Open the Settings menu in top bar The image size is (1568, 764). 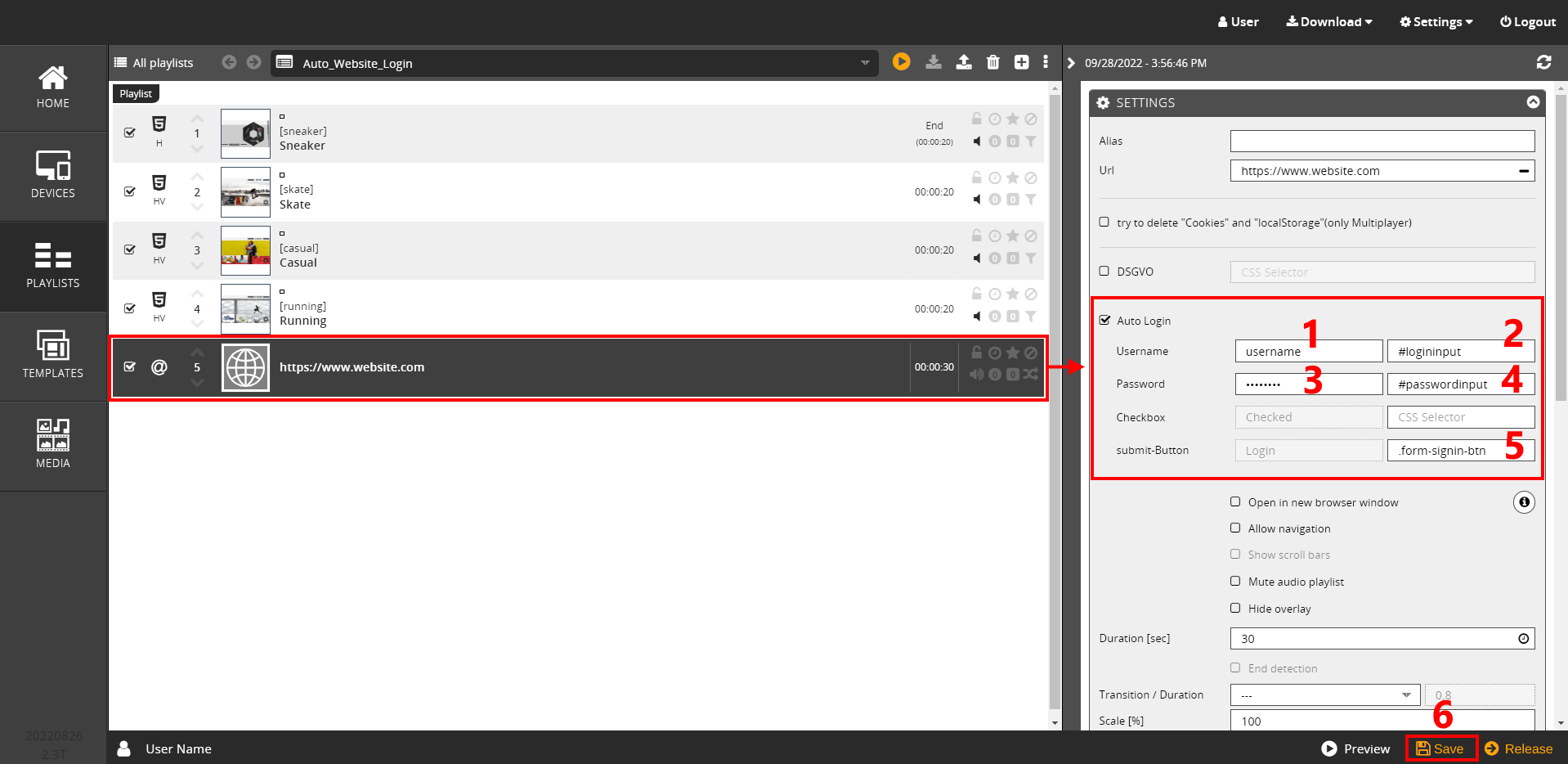pos(1436,22)
